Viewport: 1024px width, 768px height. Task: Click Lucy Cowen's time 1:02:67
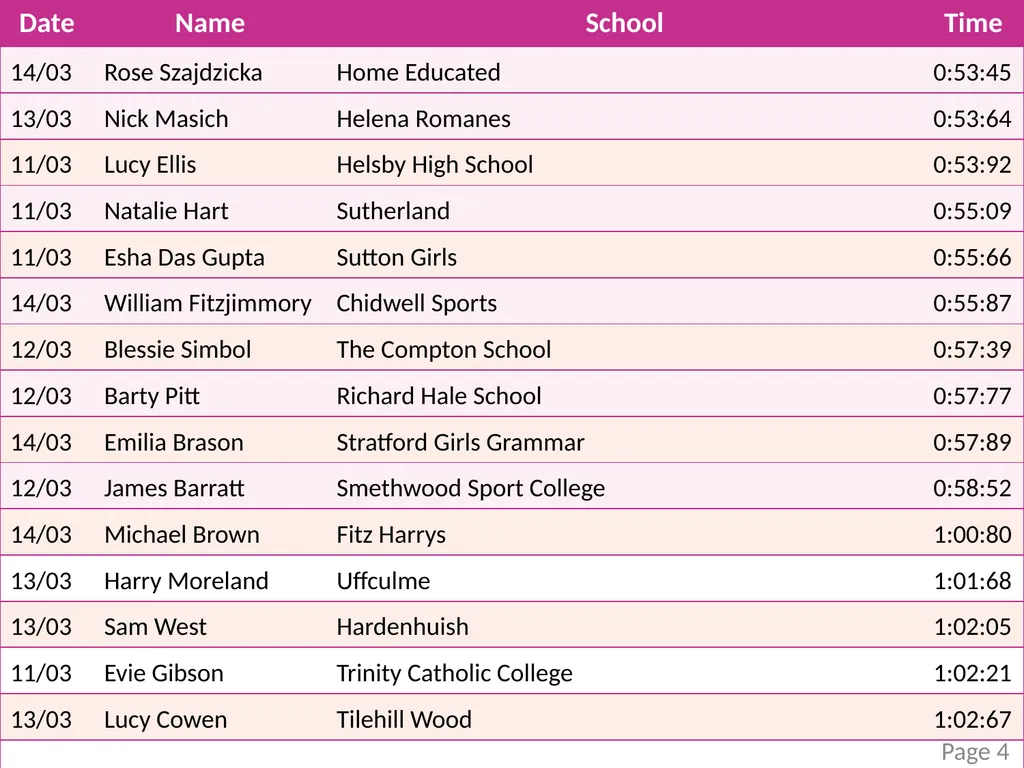tap(972, 720)
